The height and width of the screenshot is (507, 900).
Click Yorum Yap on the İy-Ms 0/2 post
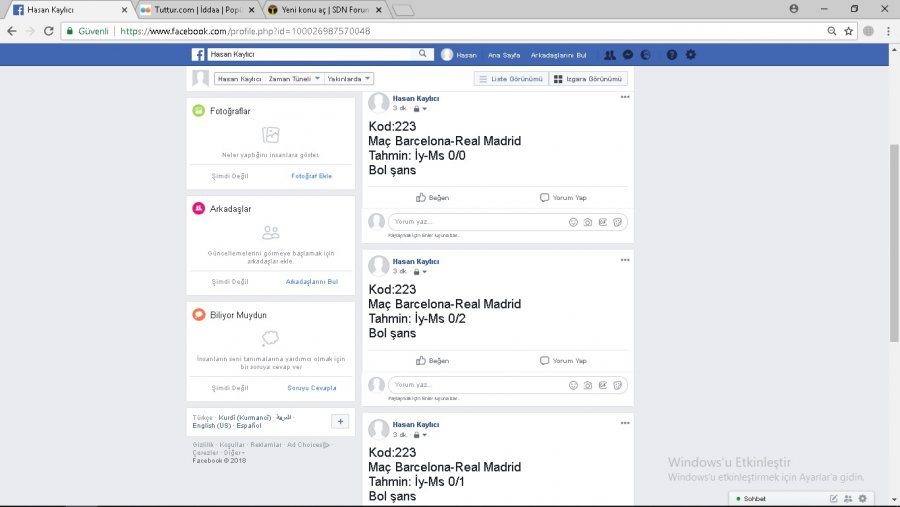(x=563, y=361)
